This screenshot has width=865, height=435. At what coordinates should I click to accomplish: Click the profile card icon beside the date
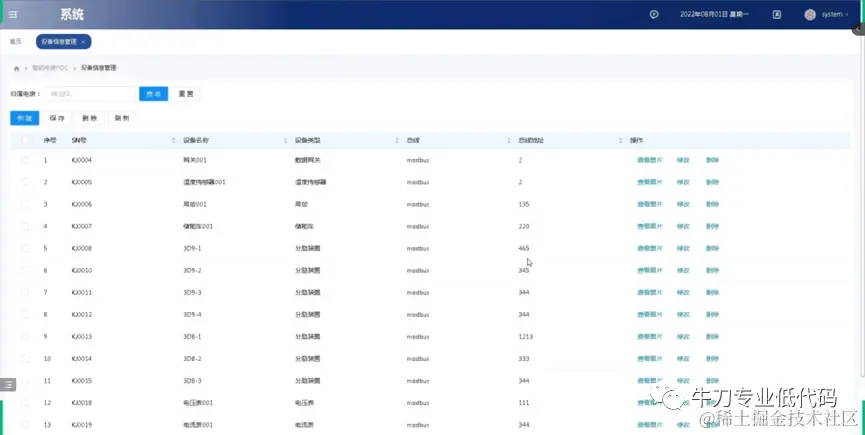click(777, 14)
